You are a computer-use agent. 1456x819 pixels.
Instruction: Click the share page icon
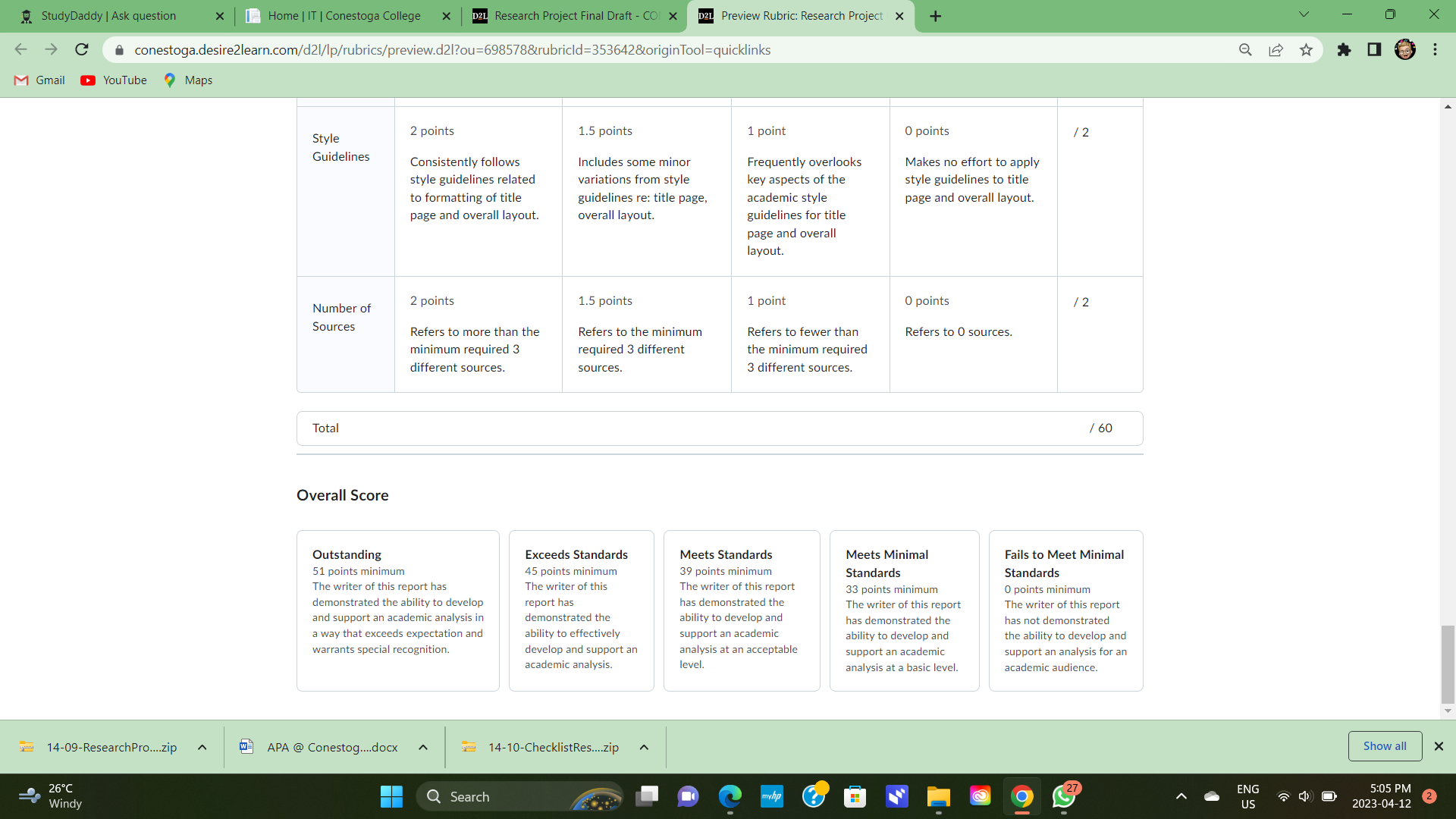1276,50
